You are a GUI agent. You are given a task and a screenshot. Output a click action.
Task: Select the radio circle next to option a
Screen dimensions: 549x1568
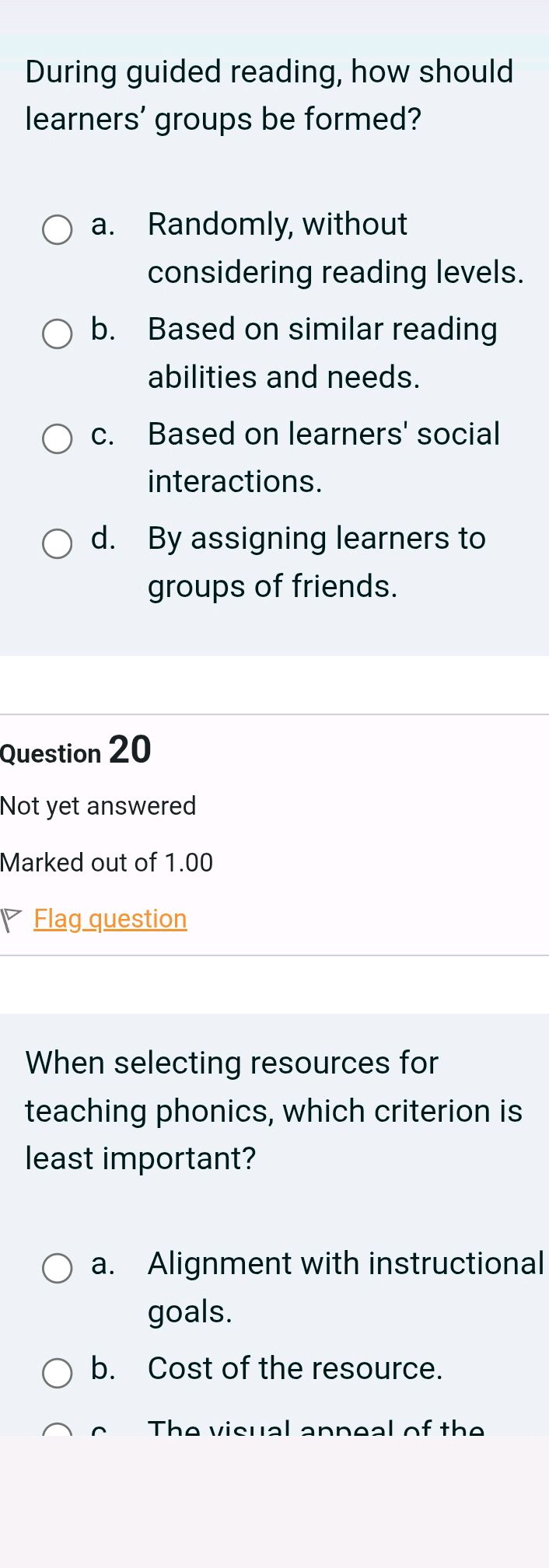57,230
